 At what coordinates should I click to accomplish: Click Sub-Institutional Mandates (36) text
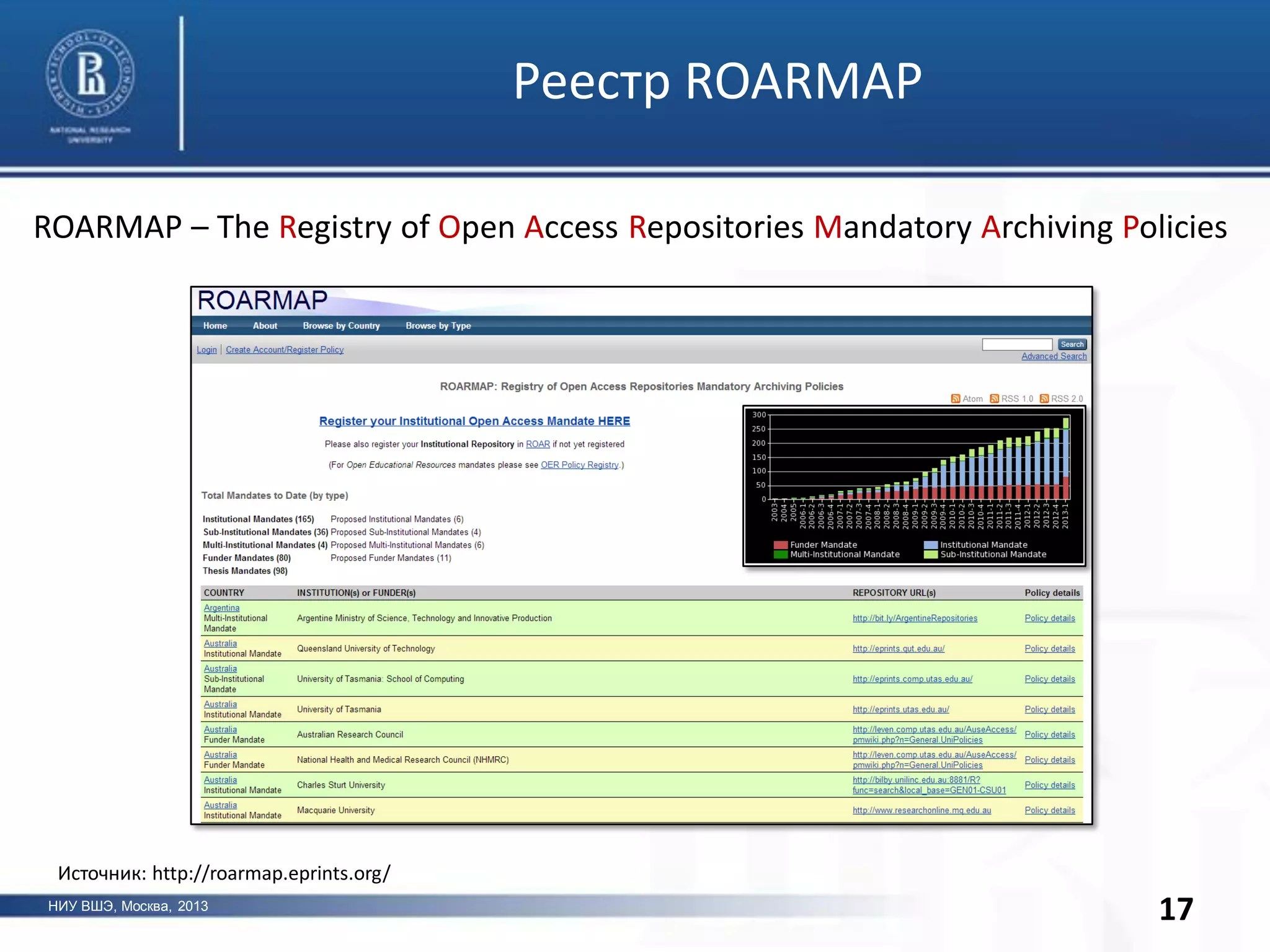(265, 532)
